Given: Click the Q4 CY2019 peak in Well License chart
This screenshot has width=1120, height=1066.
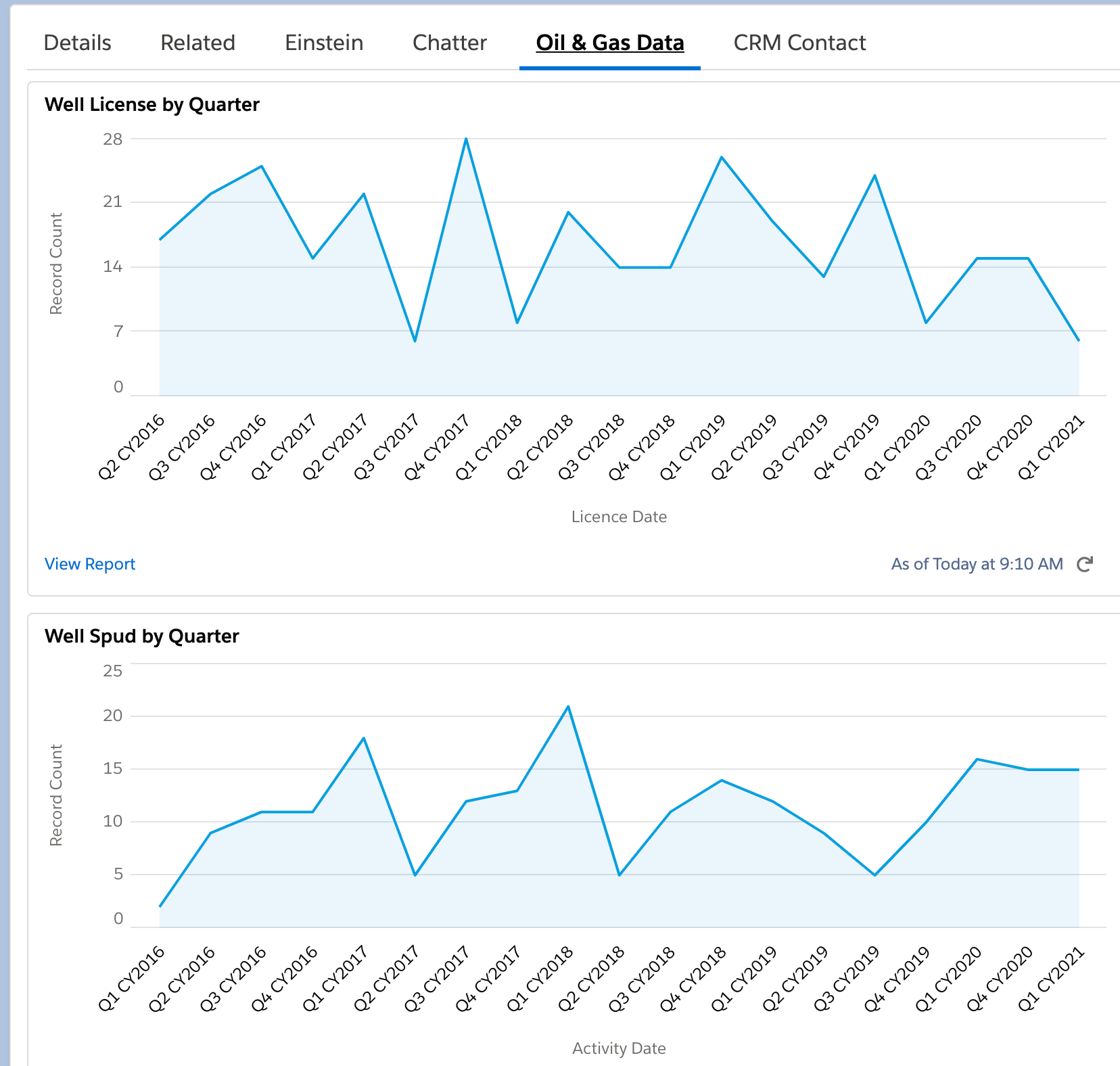Looking at the screenshot, I should [875, 176].
